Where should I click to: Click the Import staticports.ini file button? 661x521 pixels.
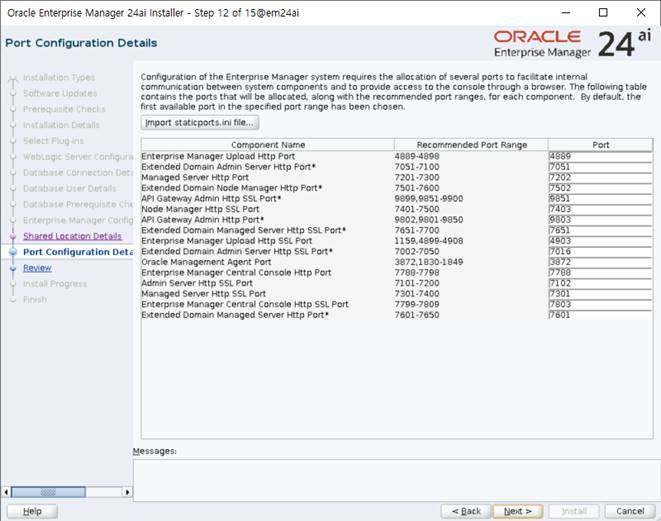pyautogui.click(x=200, y=123)
